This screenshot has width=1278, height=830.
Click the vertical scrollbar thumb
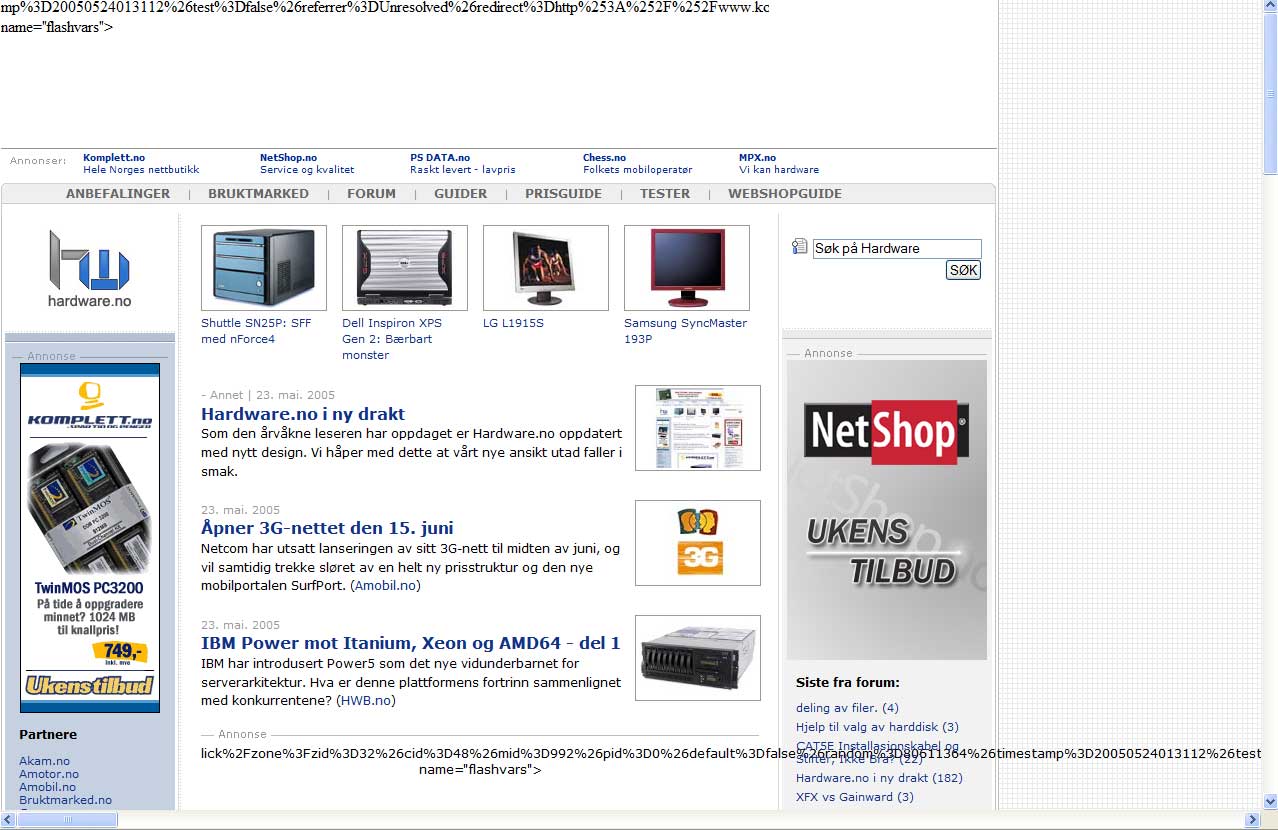point(1270,94)
